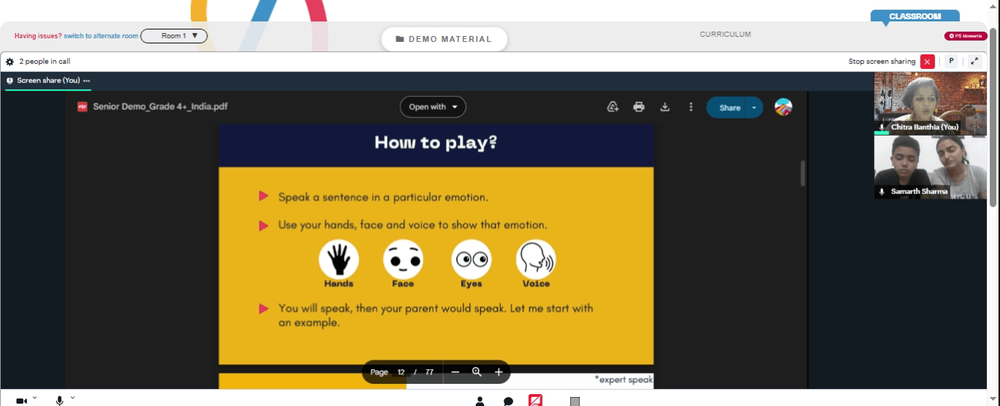Expand microphone options chevron

click(73, 398)
